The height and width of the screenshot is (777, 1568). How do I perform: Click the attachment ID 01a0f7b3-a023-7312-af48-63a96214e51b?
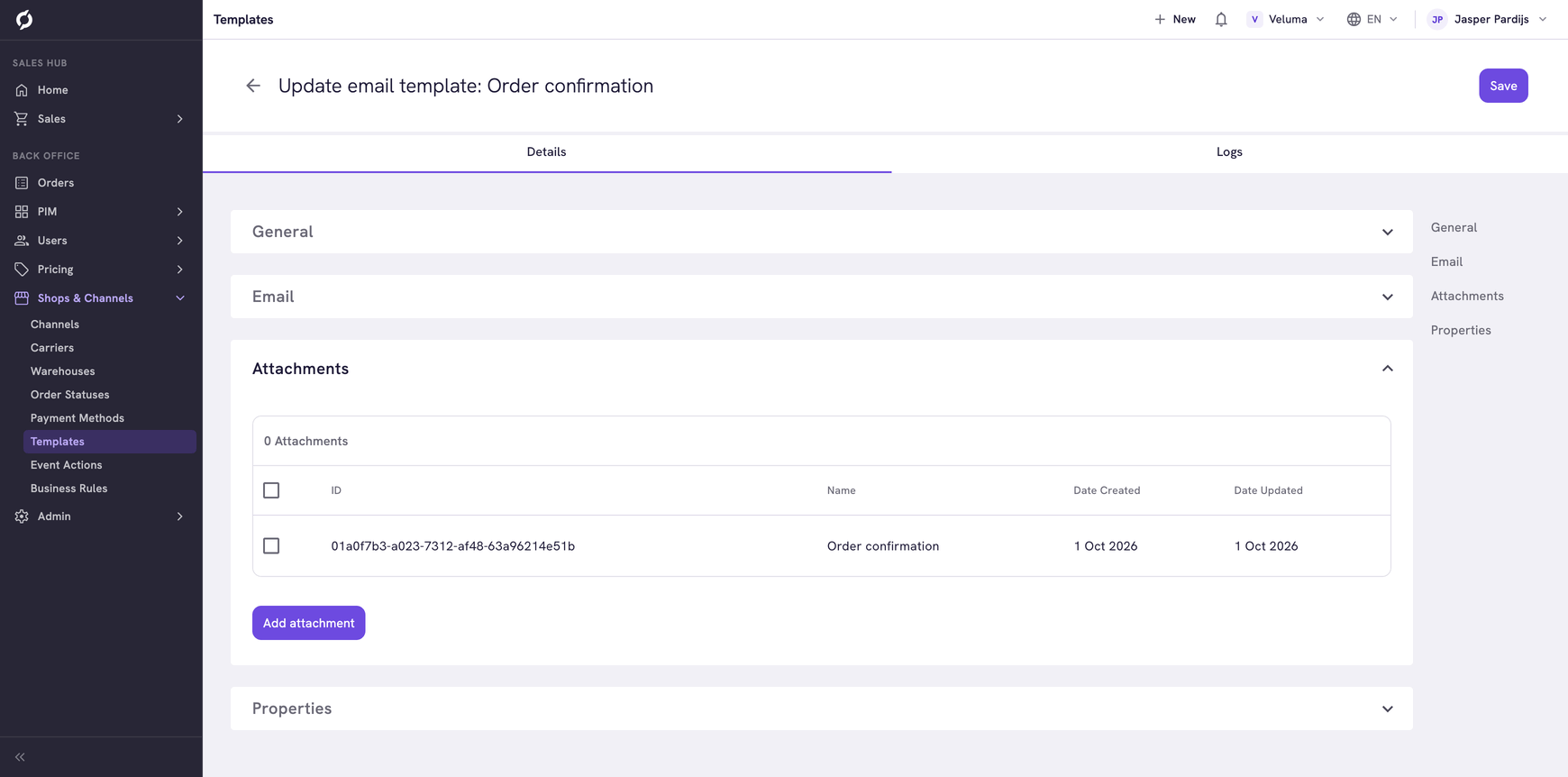click(452, 546)
